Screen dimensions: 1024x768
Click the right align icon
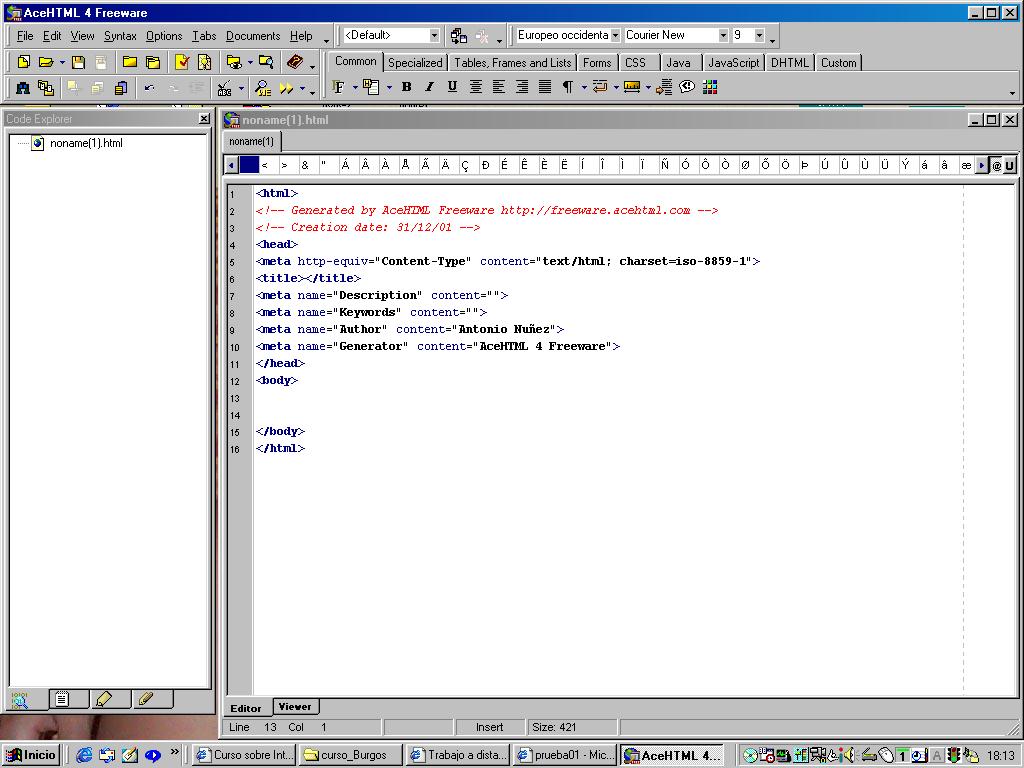(x=522, y=87)
